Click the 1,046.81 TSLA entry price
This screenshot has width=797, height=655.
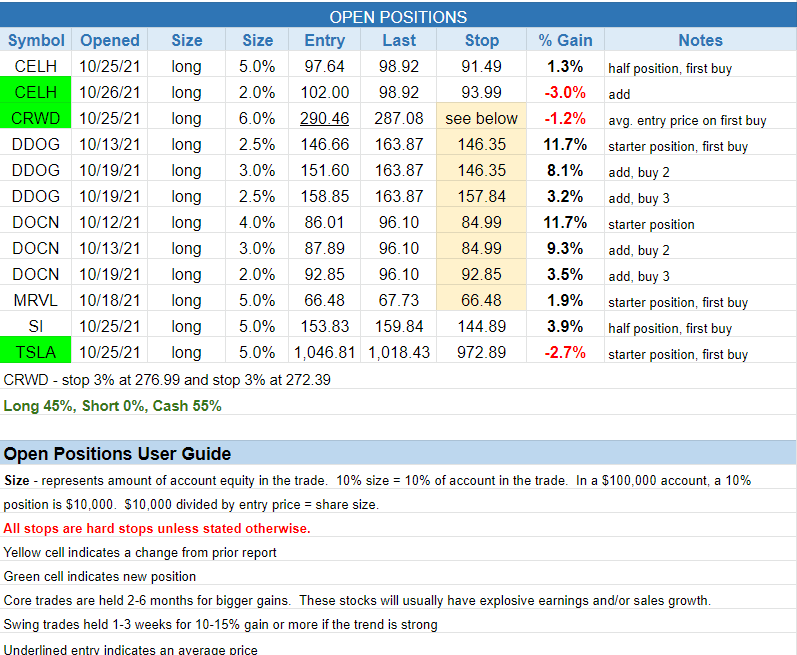tap(324, 352)
